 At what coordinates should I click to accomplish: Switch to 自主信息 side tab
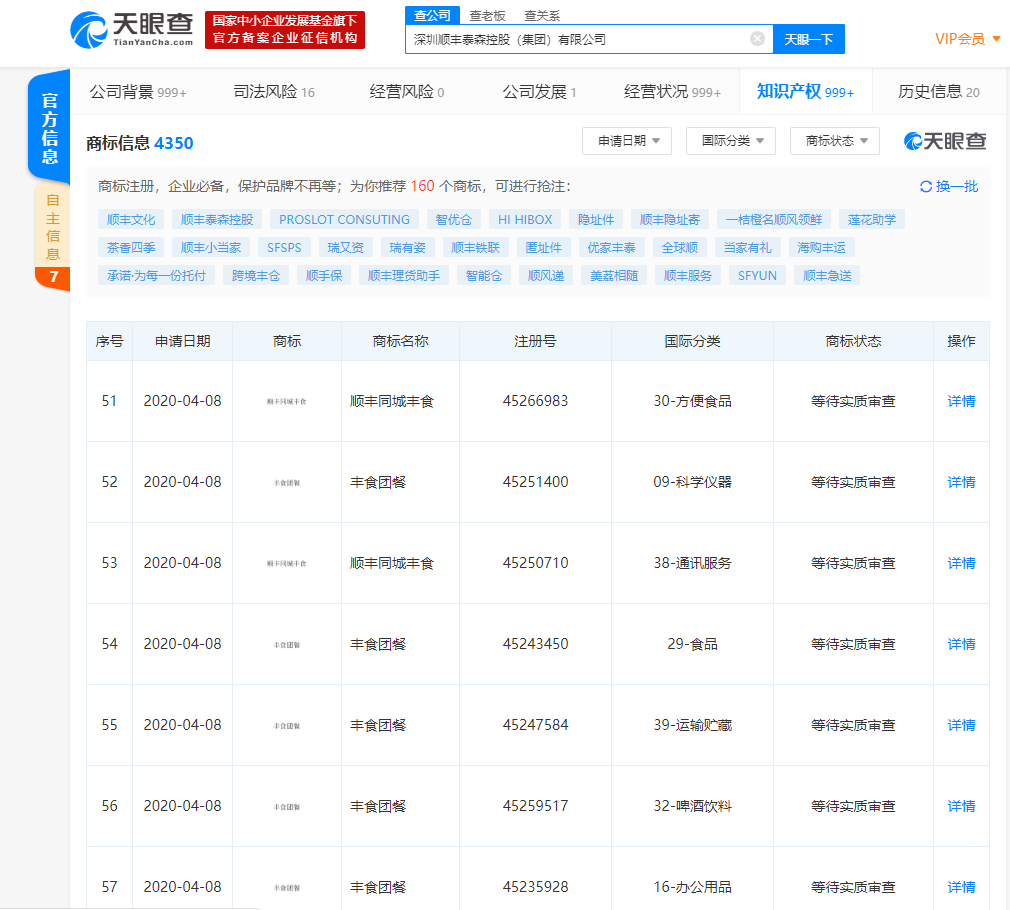[52, 226]
